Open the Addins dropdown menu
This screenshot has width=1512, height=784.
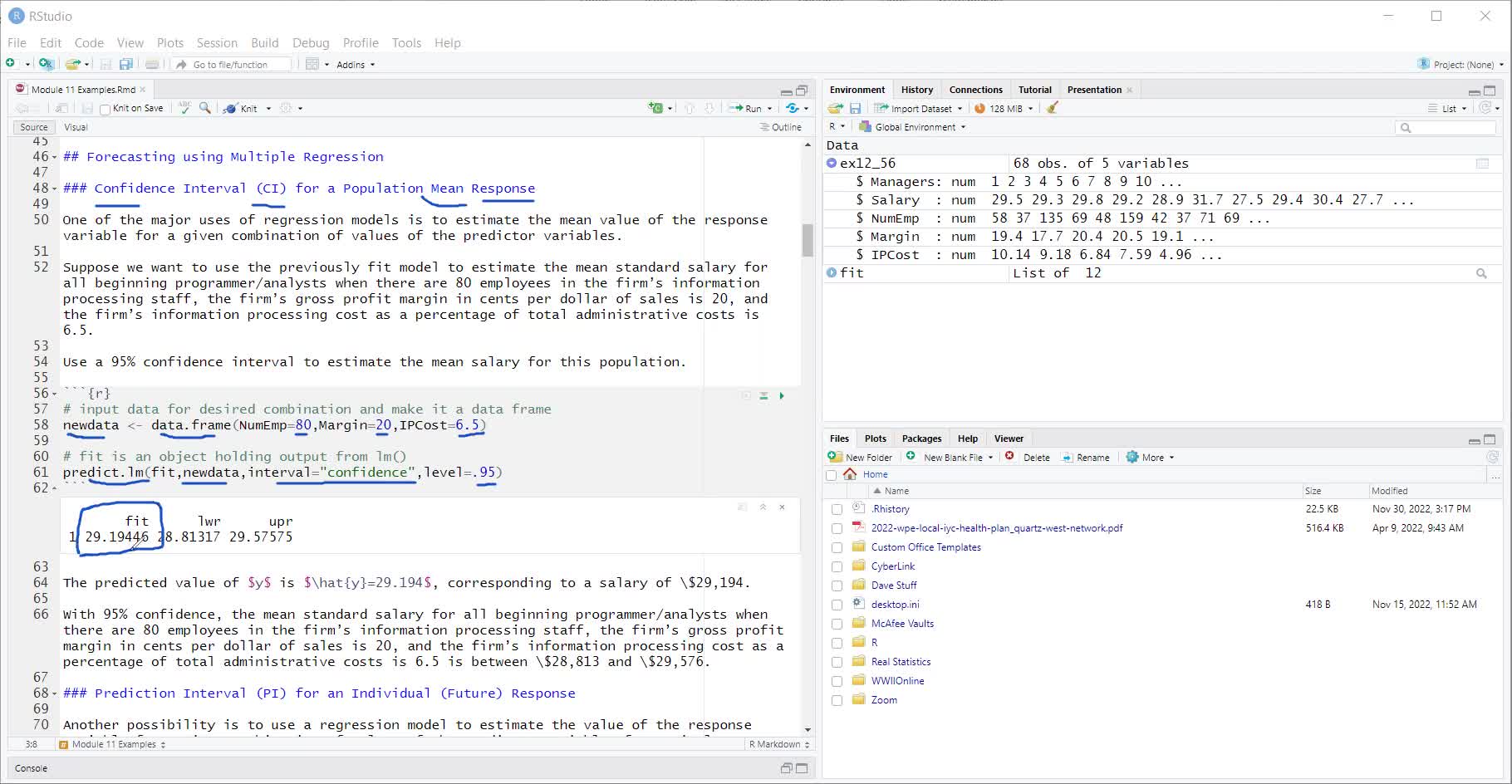click(356, 64)
